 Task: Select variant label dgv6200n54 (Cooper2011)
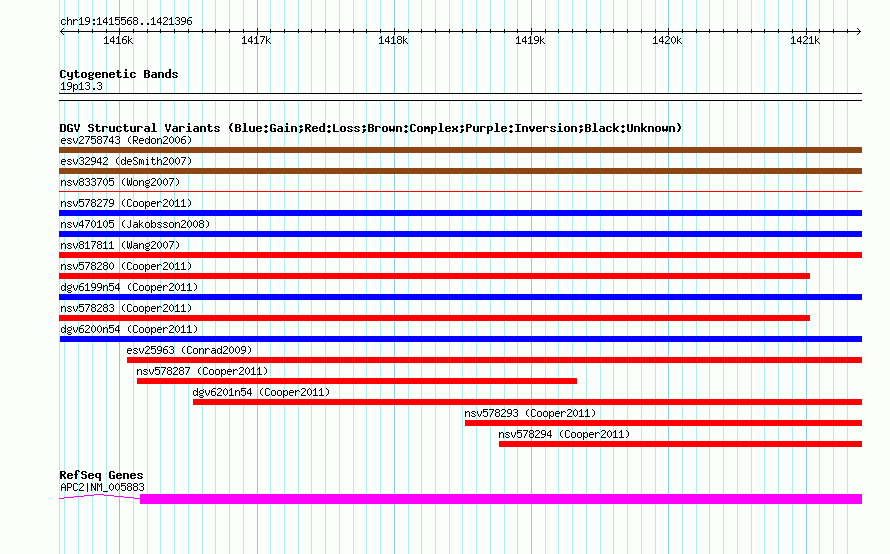click(129, 329)
